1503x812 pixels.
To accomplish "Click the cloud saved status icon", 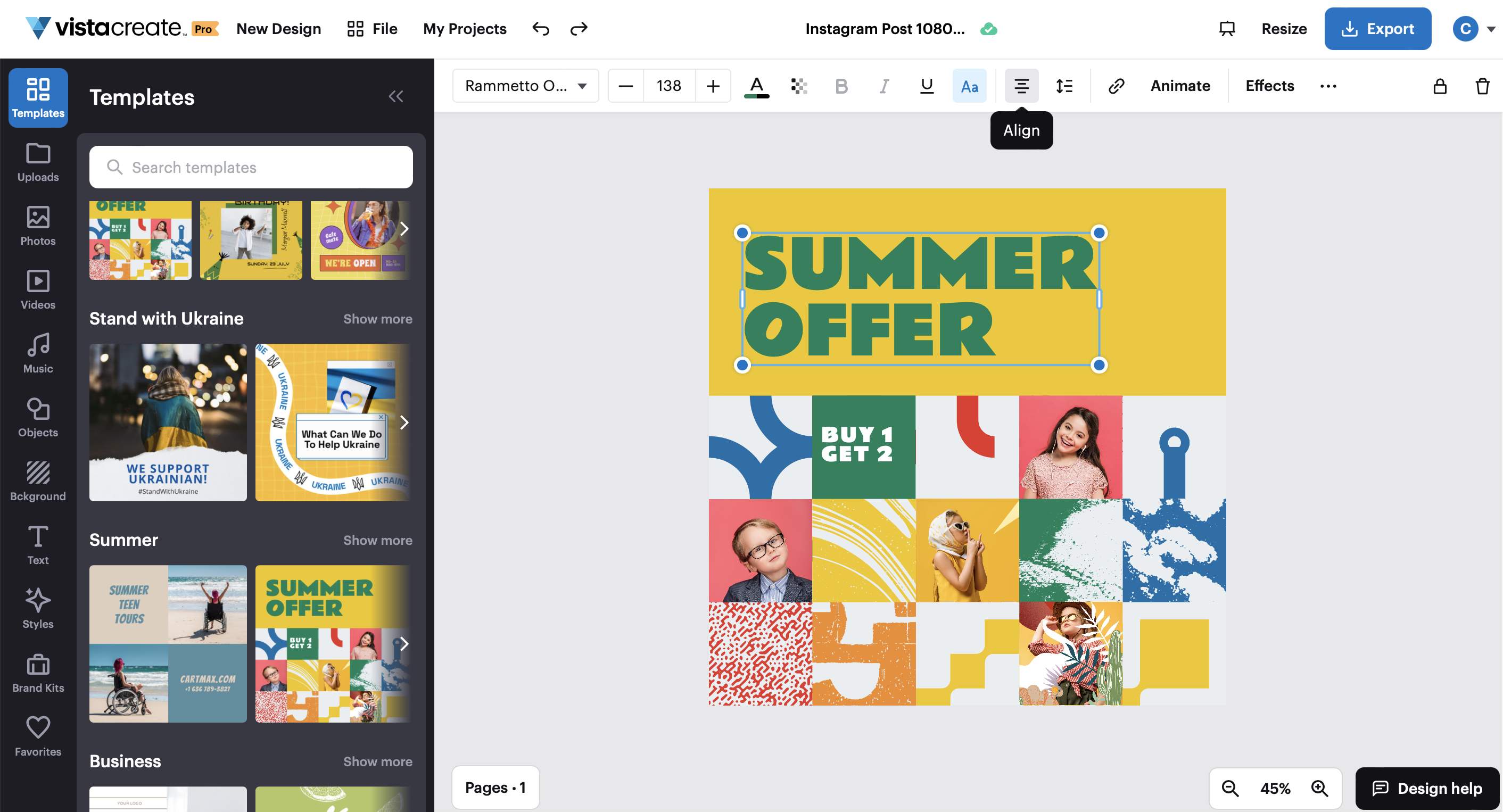I will pos(988,29).
